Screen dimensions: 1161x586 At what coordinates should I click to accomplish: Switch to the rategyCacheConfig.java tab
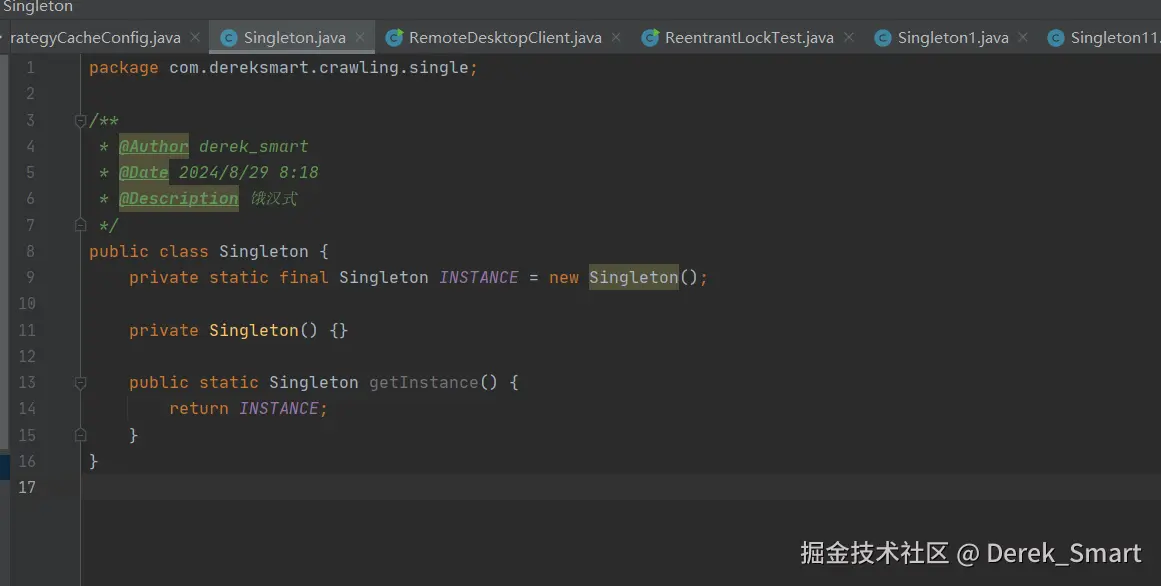click(x=95, y=37)
